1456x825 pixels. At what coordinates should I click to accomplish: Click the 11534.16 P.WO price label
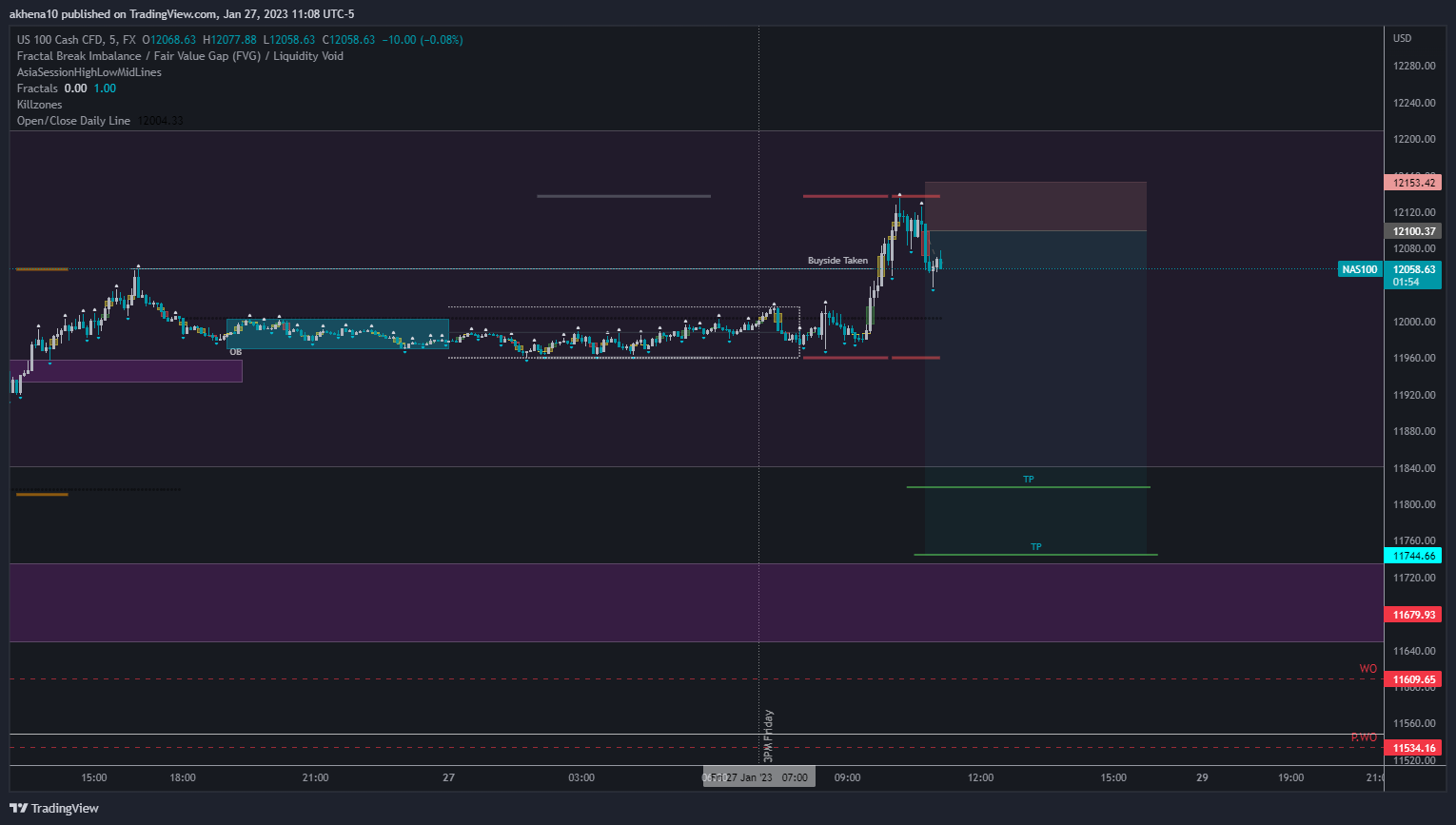1413,748
